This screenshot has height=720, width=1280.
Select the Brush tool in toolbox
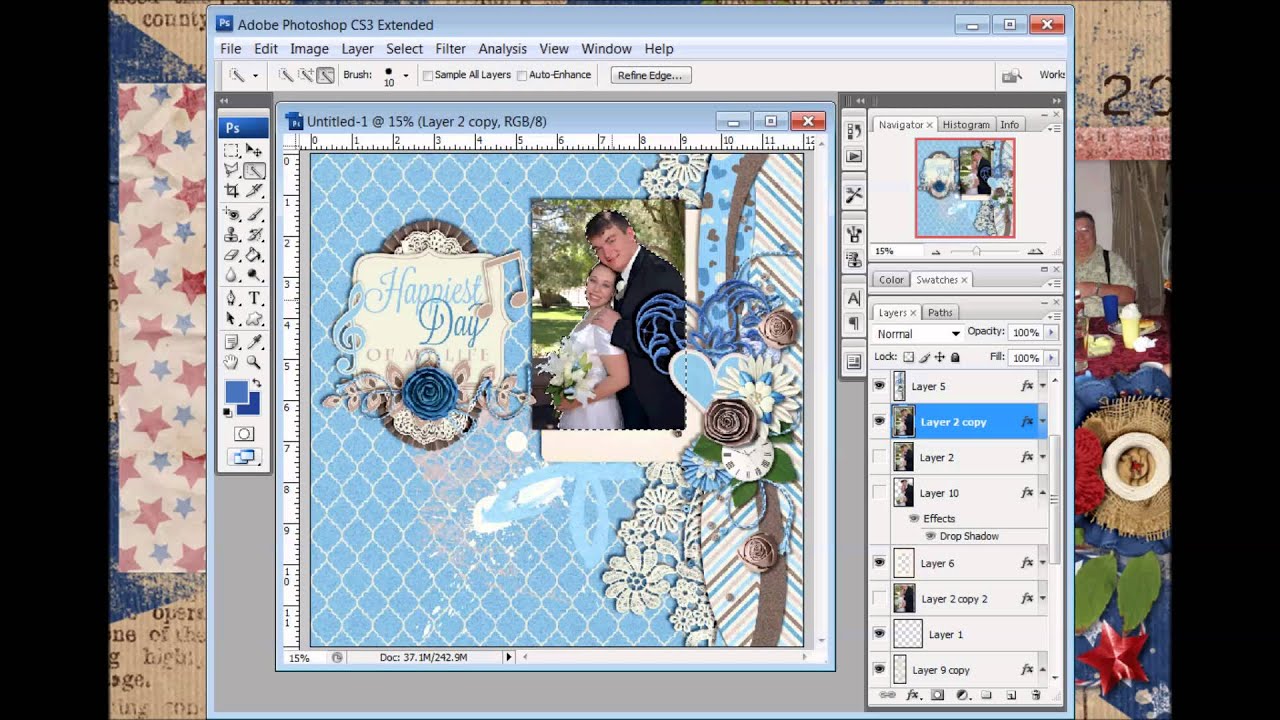pos(254,214)
